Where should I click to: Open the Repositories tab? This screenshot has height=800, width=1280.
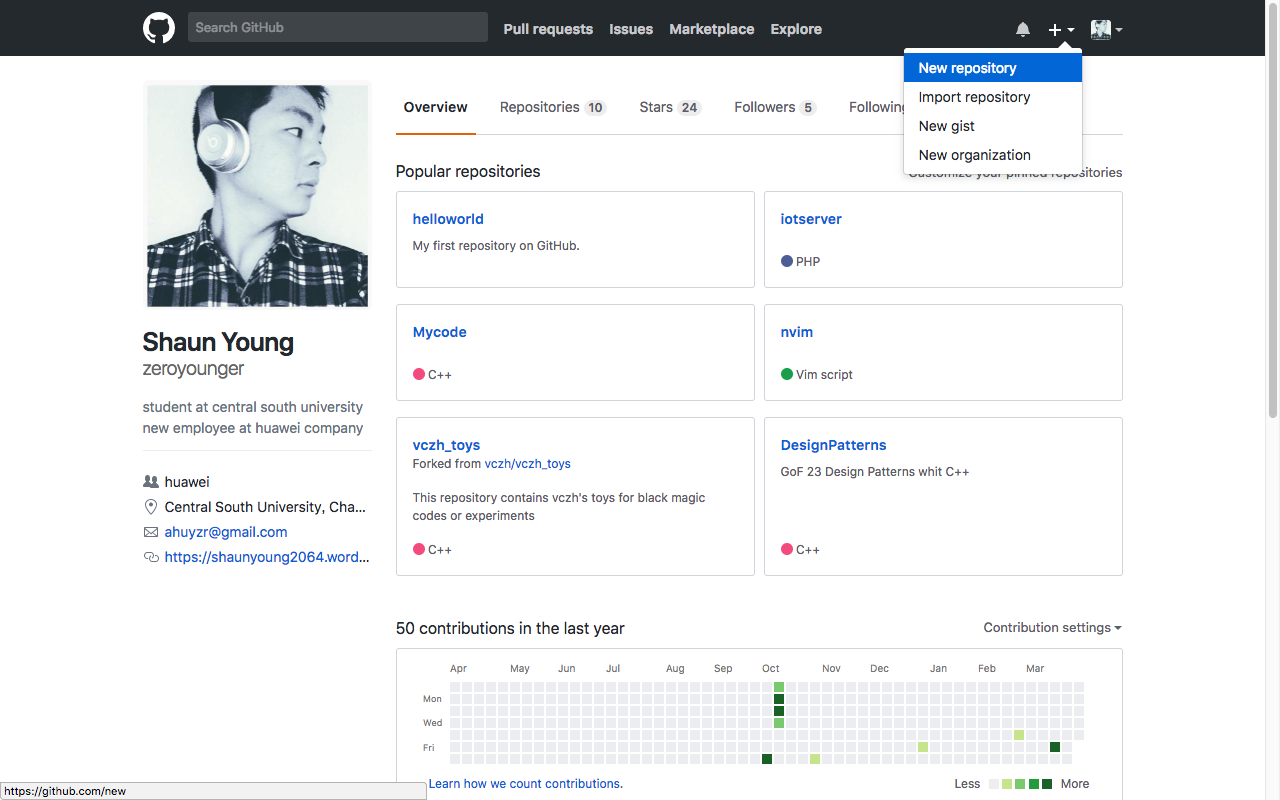pos(553,107)
